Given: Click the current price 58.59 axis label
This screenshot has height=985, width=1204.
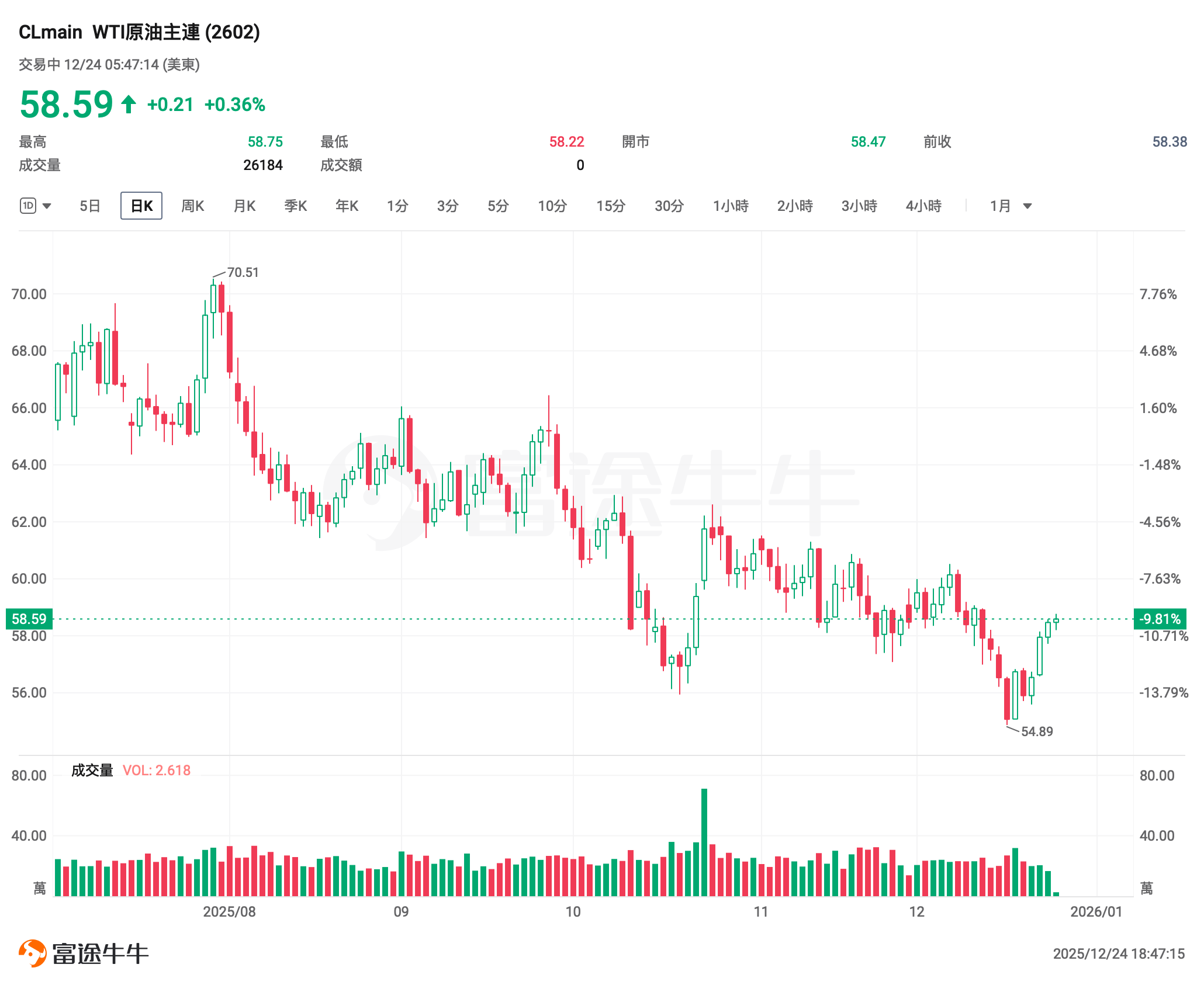Looking at the screenshot, I should [x=29, y=619].
